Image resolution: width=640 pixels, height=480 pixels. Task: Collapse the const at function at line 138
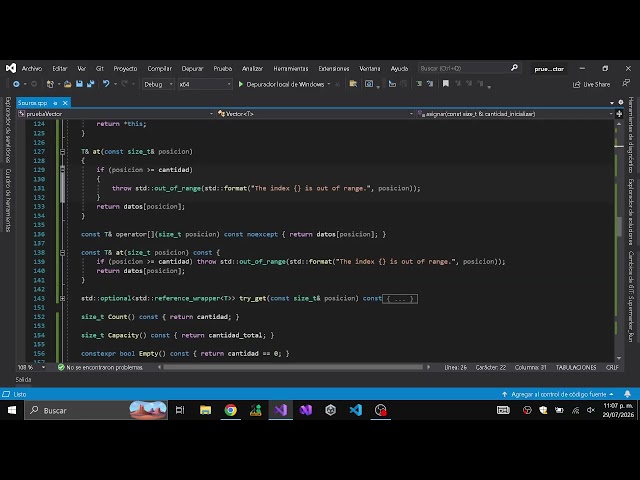62,253
